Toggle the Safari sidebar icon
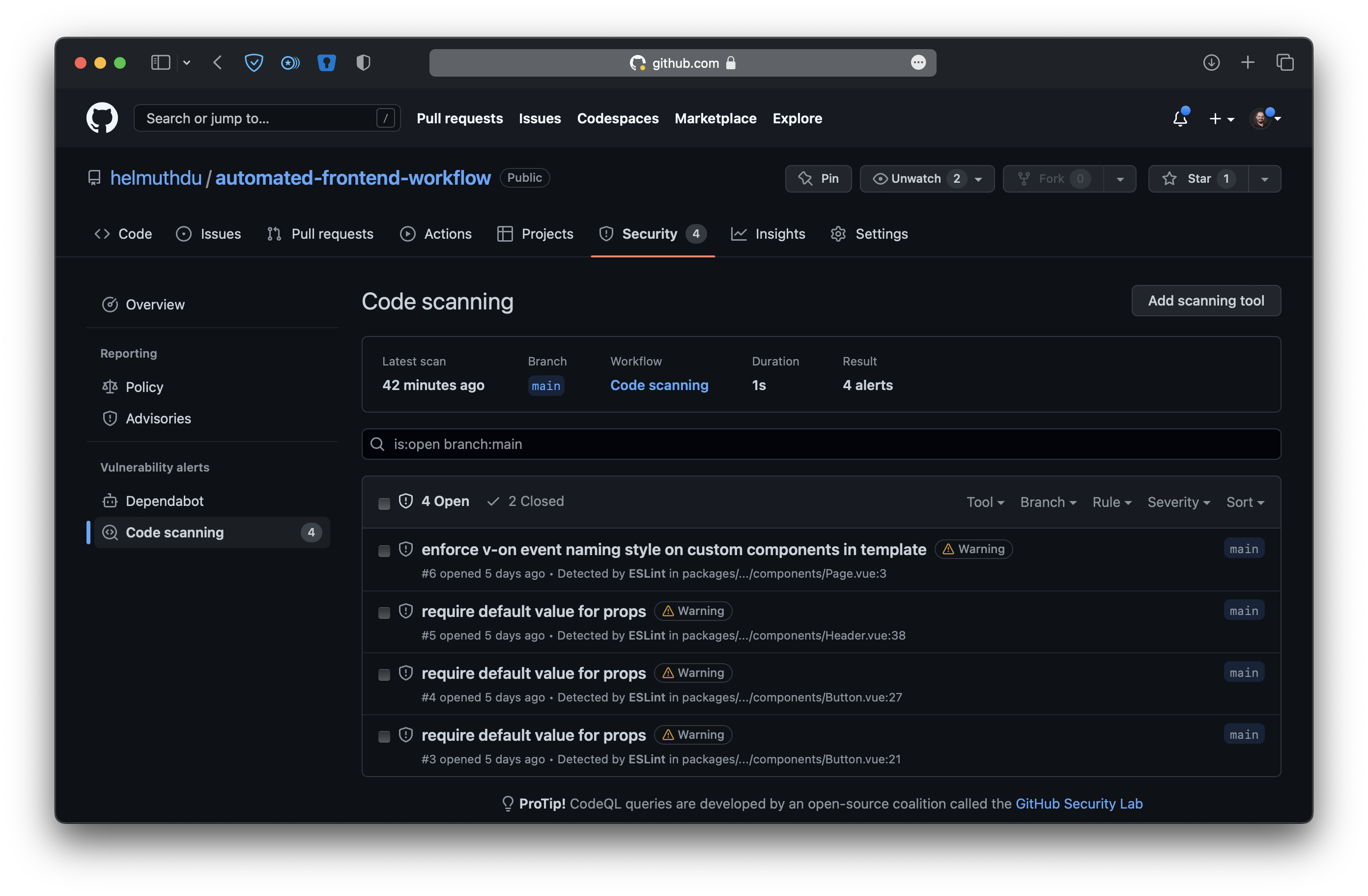 (160, 63)
